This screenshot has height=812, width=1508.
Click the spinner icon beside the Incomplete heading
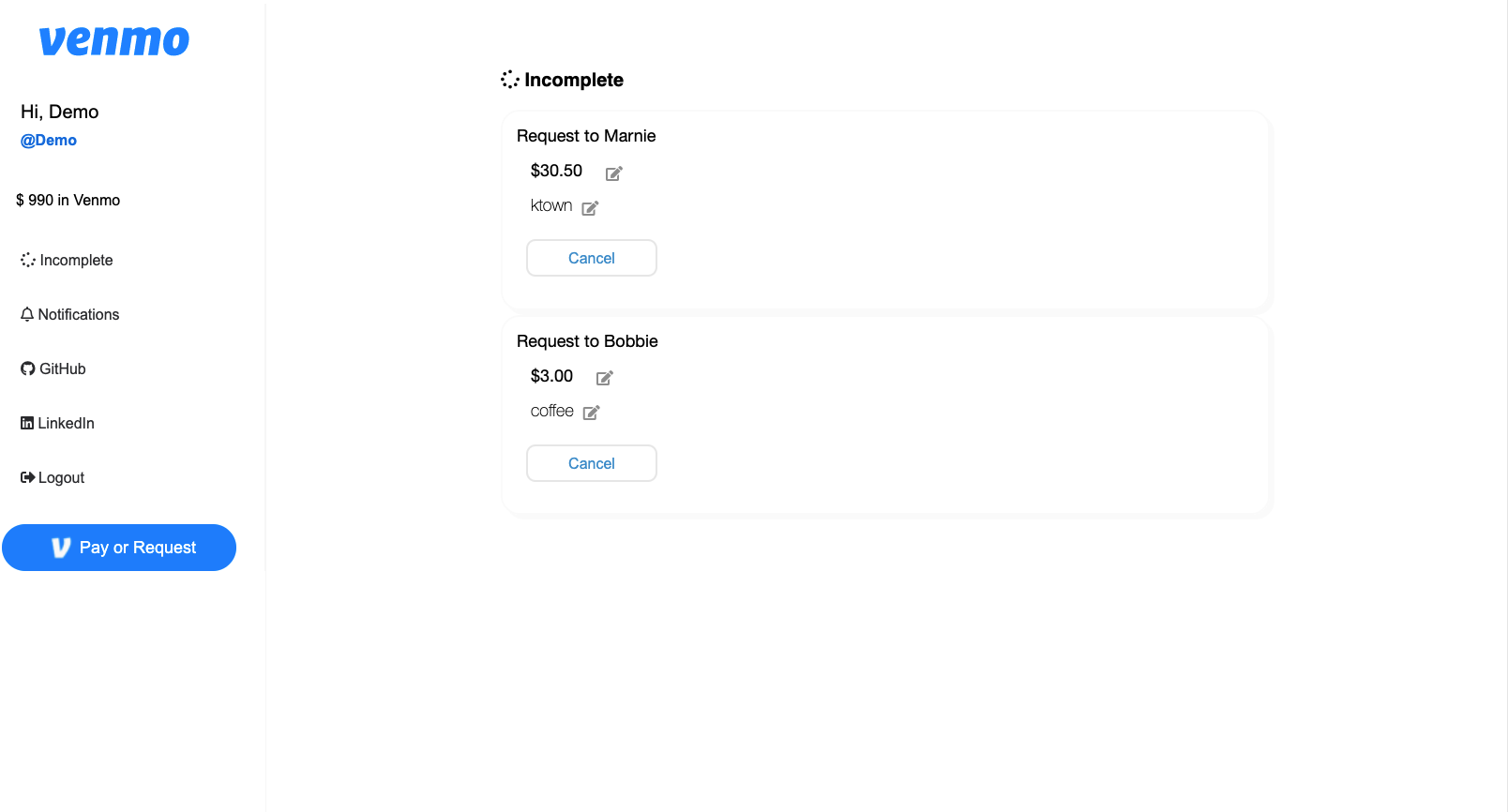(x=509, y=80)
